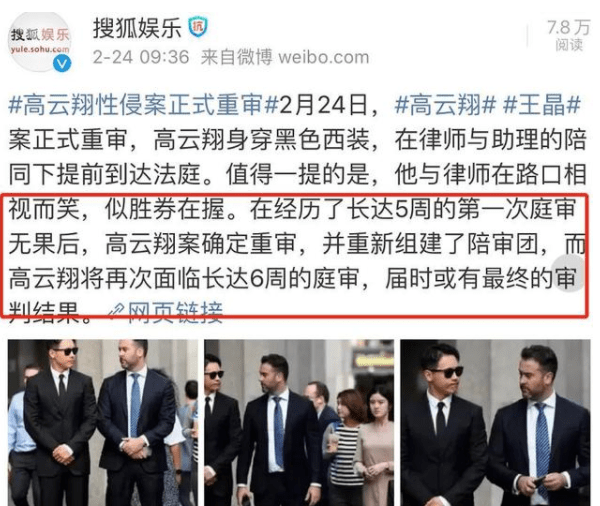600x506 pixels.
Task: Open the third photo thumbnail
Action: (495, 423)
